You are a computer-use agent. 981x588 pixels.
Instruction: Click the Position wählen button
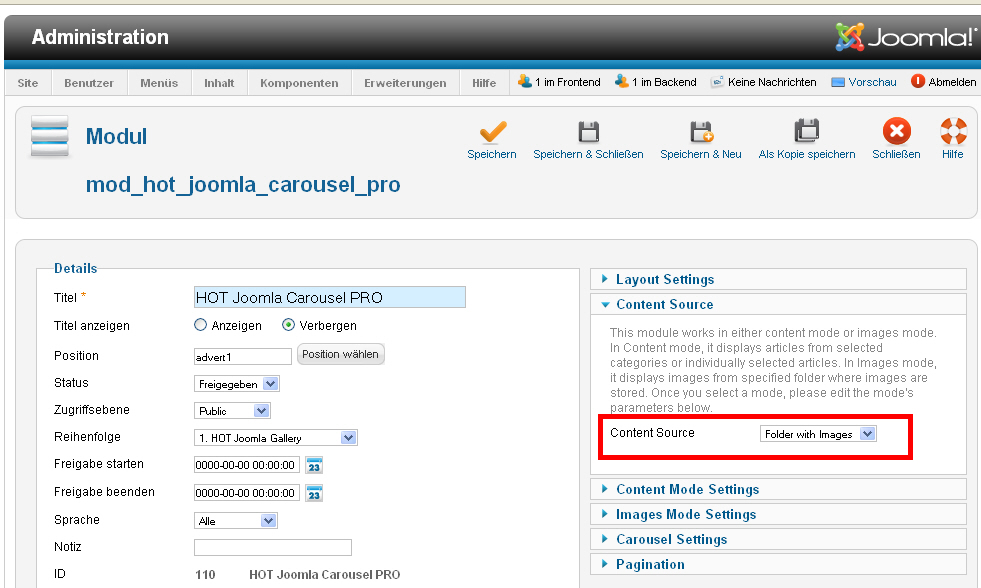(x=340, y=354)
